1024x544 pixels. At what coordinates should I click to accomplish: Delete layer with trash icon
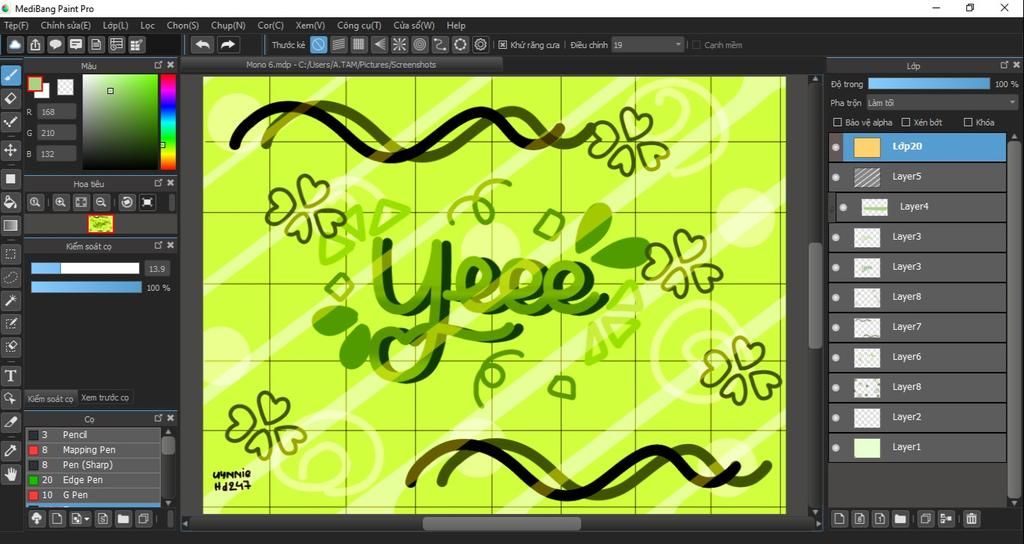(x=971, y=519)
